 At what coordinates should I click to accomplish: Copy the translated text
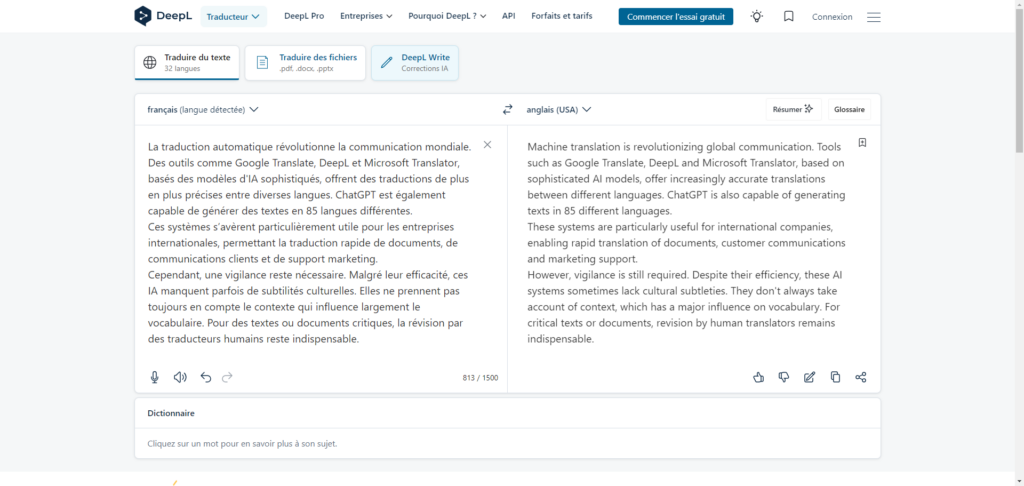click(x=835, y=377)
